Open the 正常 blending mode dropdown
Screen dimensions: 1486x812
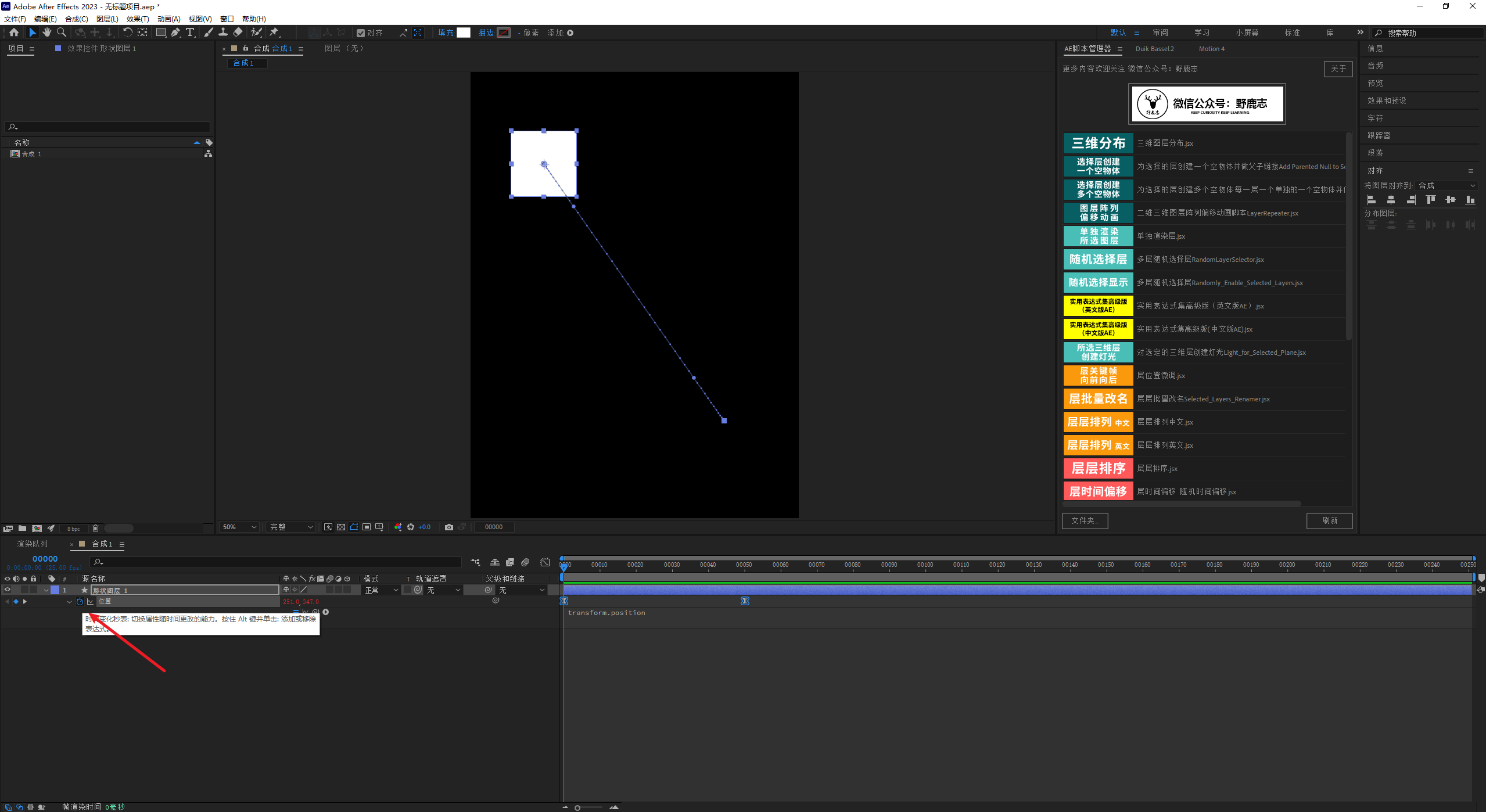tap(381, 590)
